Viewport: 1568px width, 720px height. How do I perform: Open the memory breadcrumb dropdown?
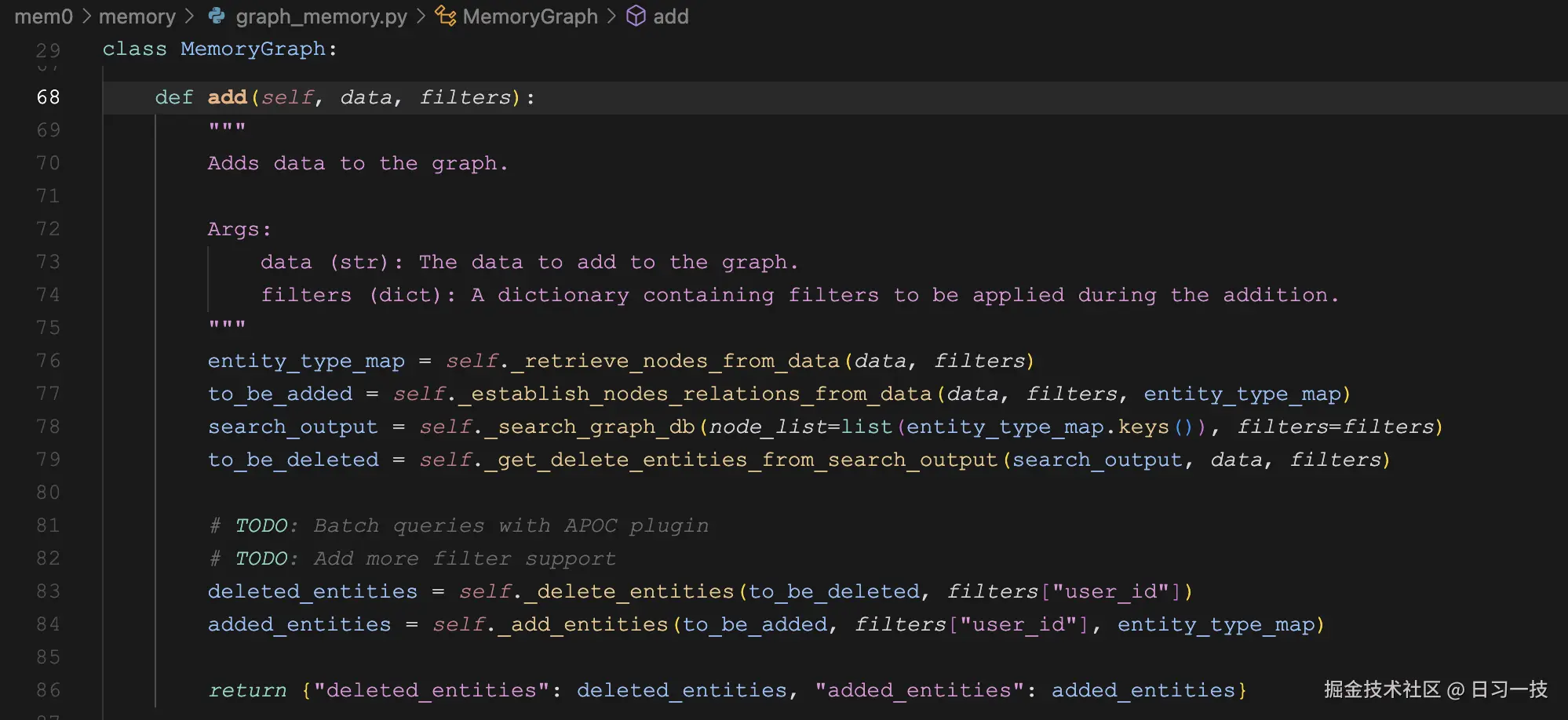tap(138, 16)
